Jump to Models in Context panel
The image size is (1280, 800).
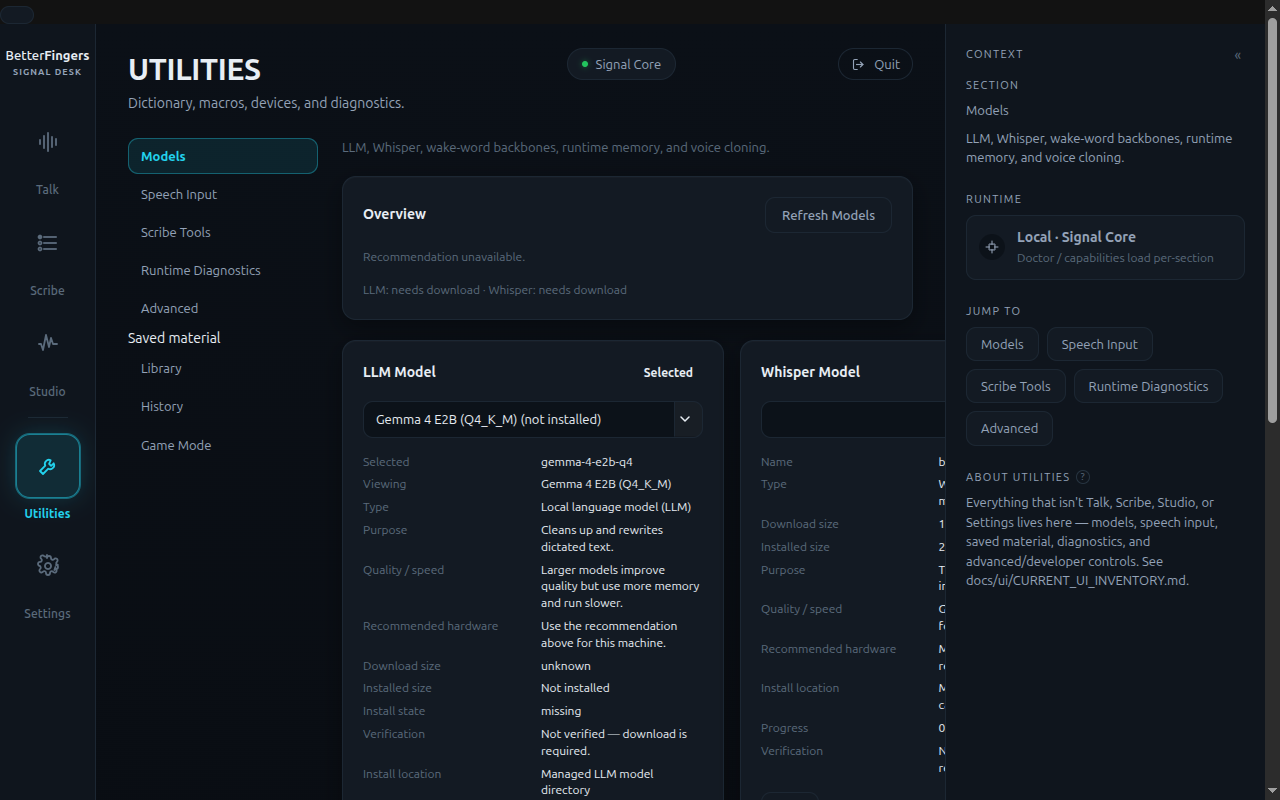click(x=1002, y=344)
